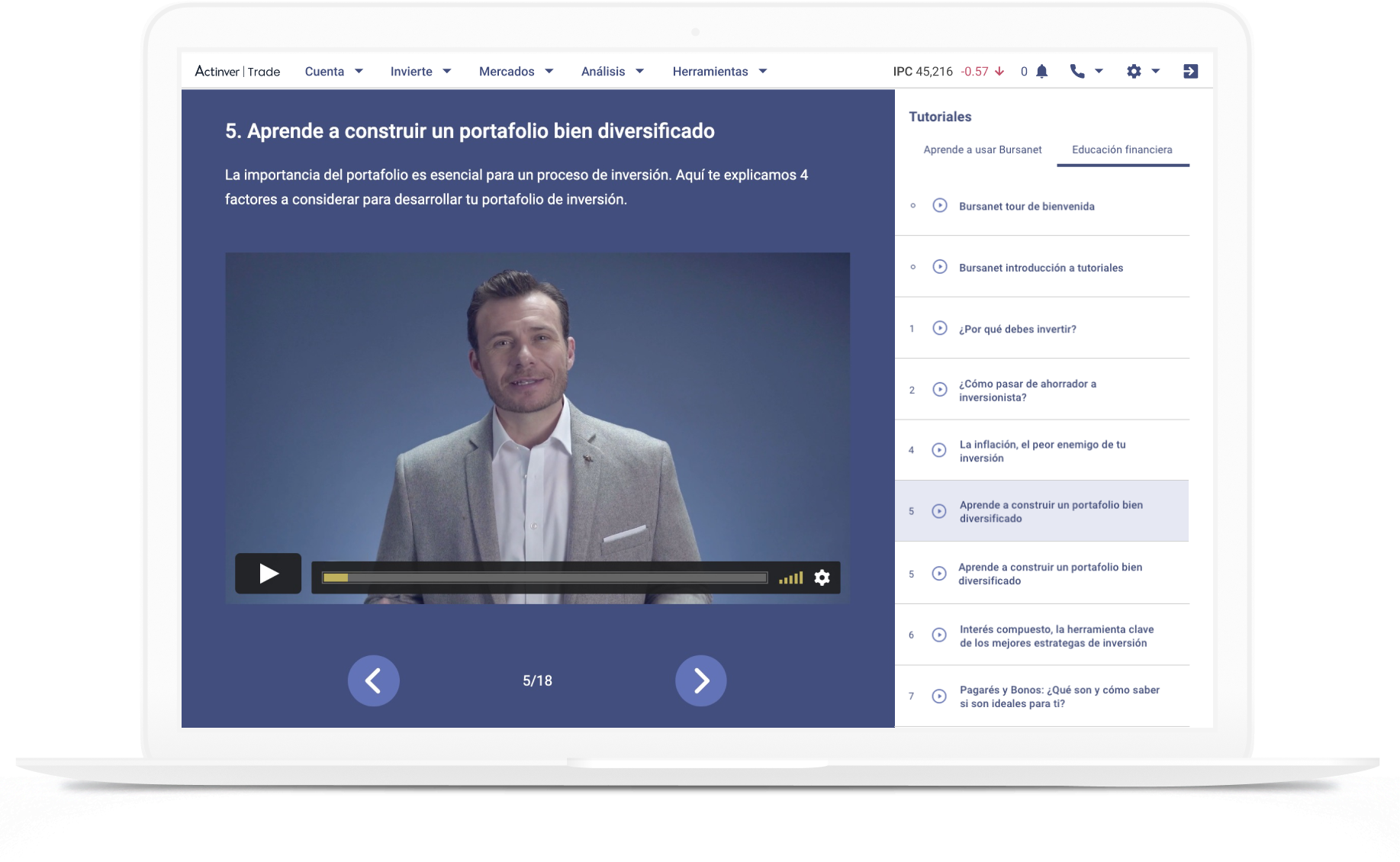Play the '¿Por qué debes invertir?' tutorial icon

coord(939,328)
